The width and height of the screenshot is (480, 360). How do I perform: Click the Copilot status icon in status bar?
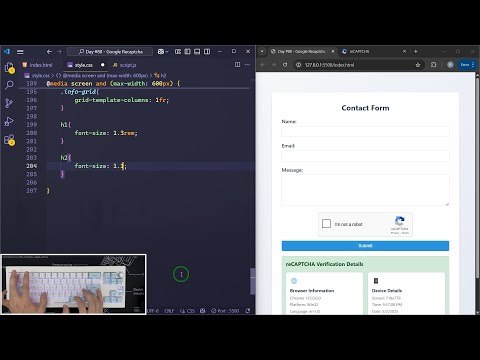pos(203,311)
